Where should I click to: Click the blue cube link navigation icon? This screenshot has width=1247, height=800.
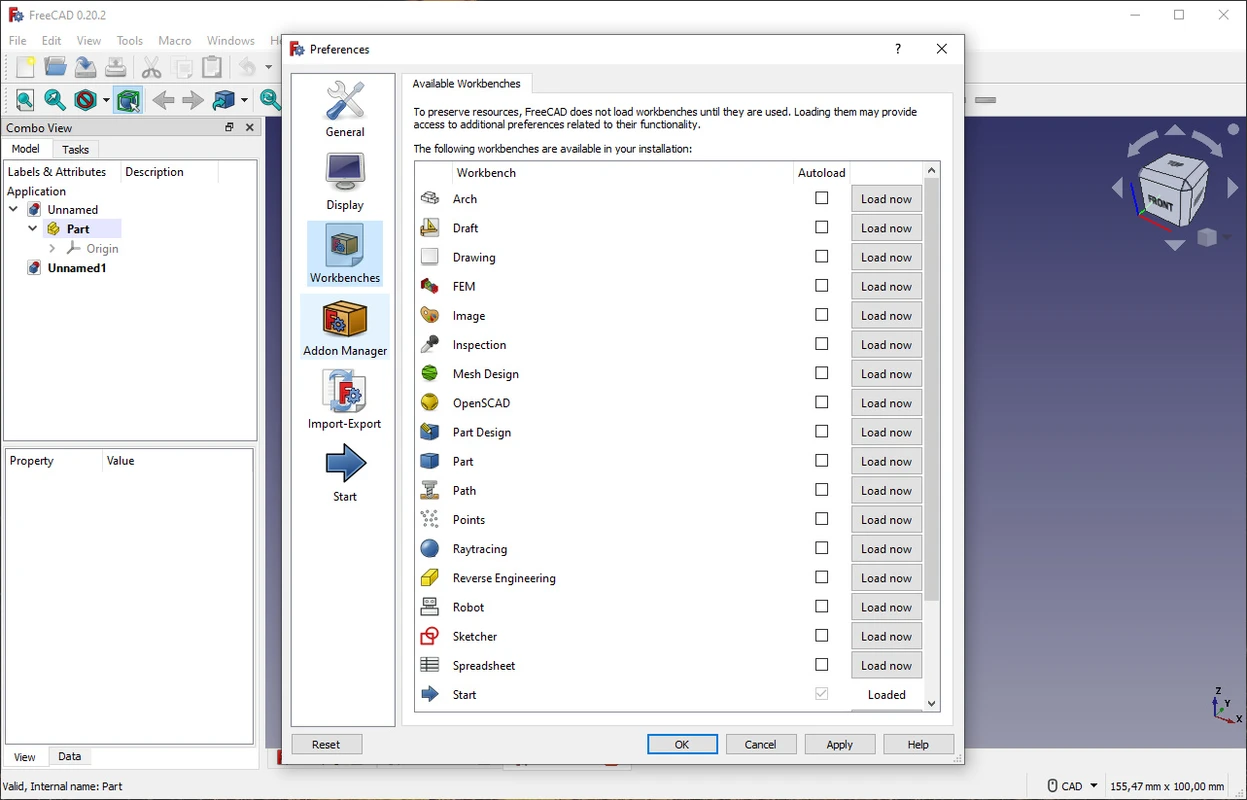pos(224,100)
